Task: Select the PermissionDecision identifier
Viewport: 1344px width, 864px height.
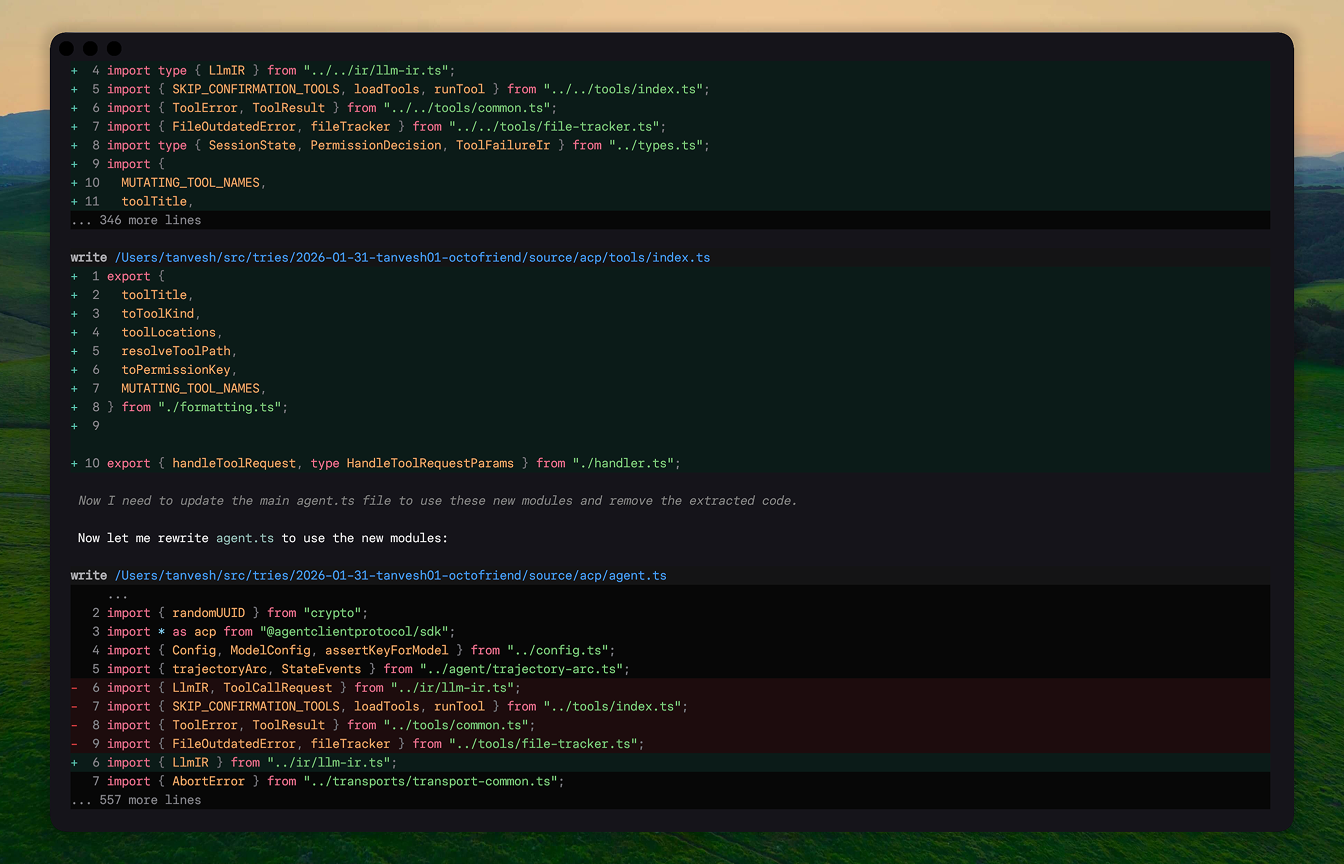Action: [x=376, y=145]
